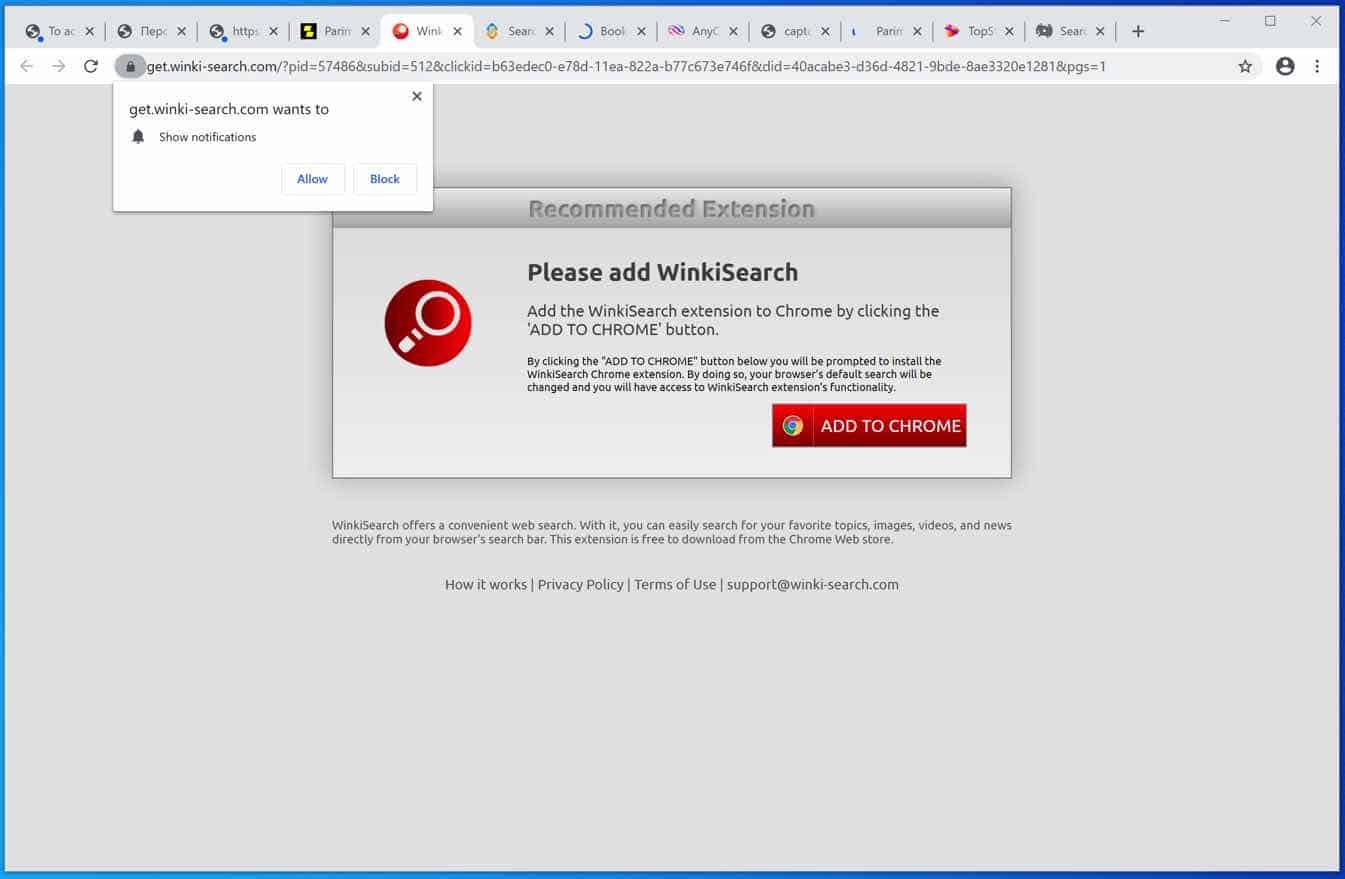Close the captc tab
The width and height of the screenshot is (1345, 879).
coord(825,31)
